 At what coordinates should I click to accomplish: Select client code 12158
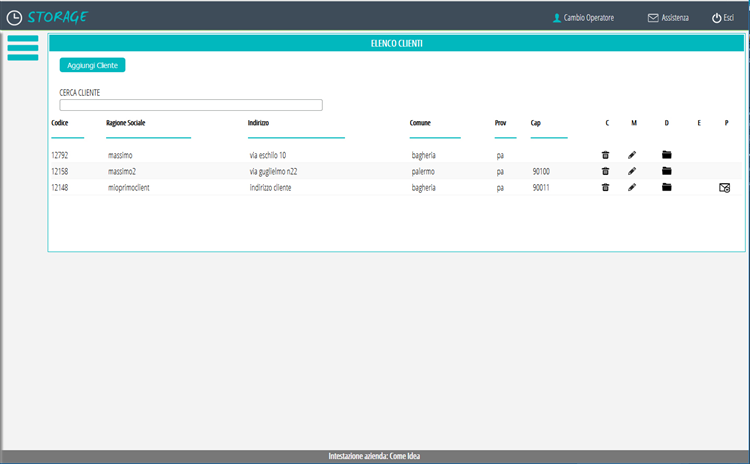click(60, 171)
